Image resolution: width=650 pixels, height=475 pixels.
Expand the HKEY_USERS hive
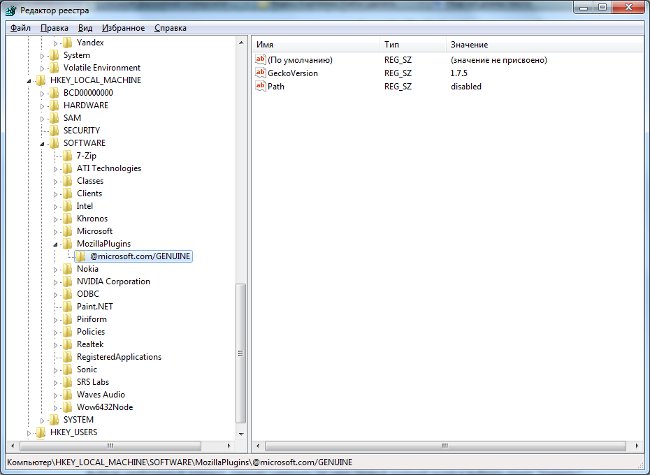(29, 433)
